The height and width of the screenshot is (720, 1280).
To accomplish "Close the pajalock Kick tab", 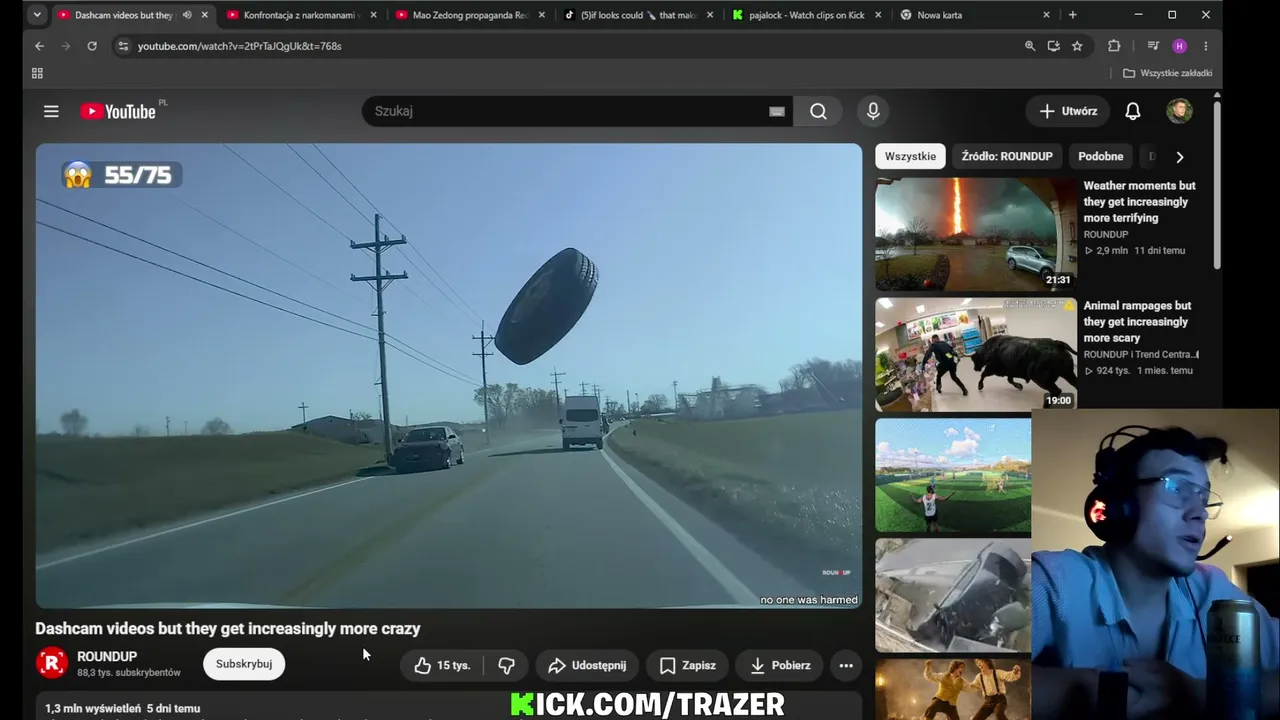I will pos(878,15).
